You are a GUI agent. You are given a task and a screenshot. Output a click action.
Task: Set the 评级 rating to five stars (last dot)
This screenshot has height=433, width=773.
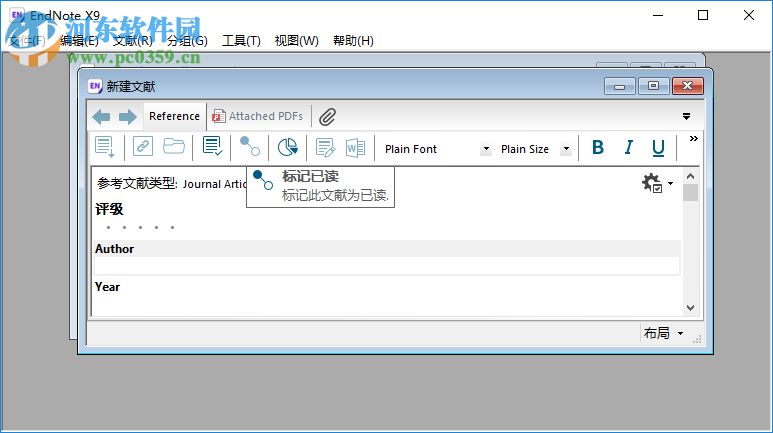point(173,227)
